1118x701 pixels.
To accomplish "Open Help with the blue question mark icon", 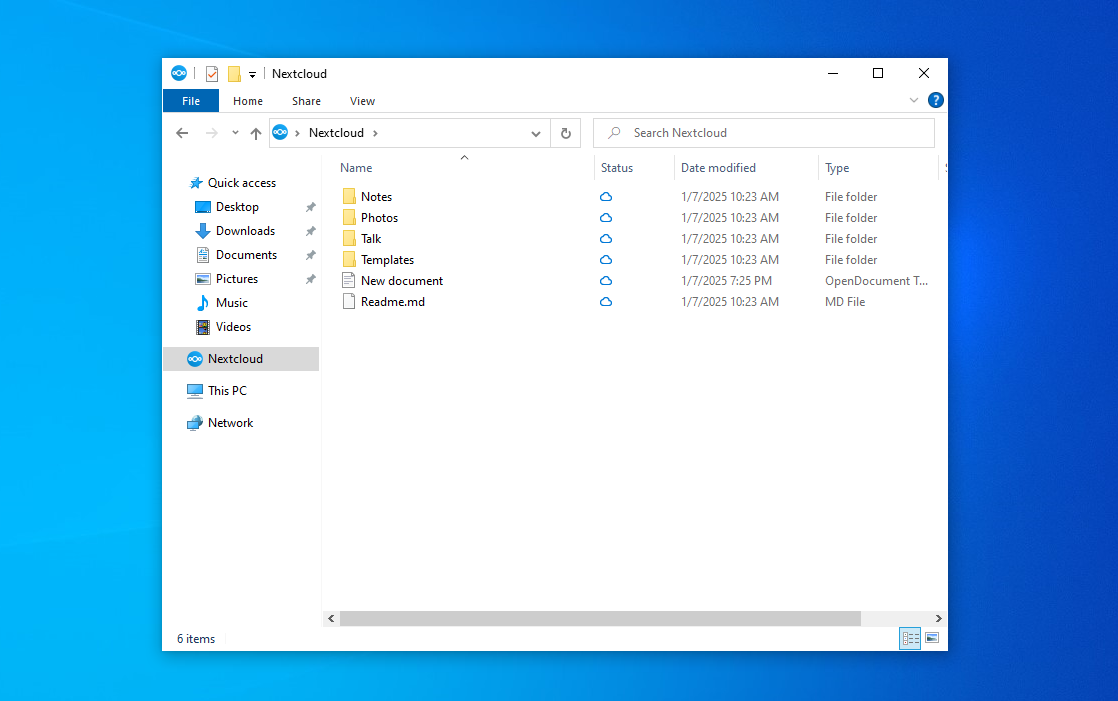I will [x=935, y=101].
